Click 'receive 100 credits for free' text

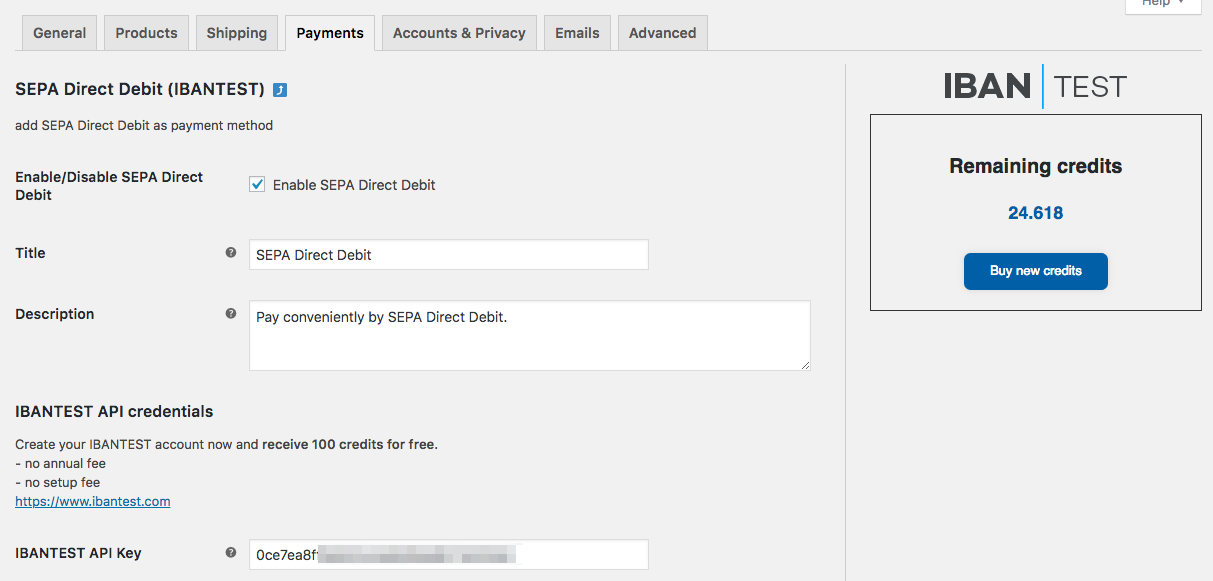[x=348, y=444]
